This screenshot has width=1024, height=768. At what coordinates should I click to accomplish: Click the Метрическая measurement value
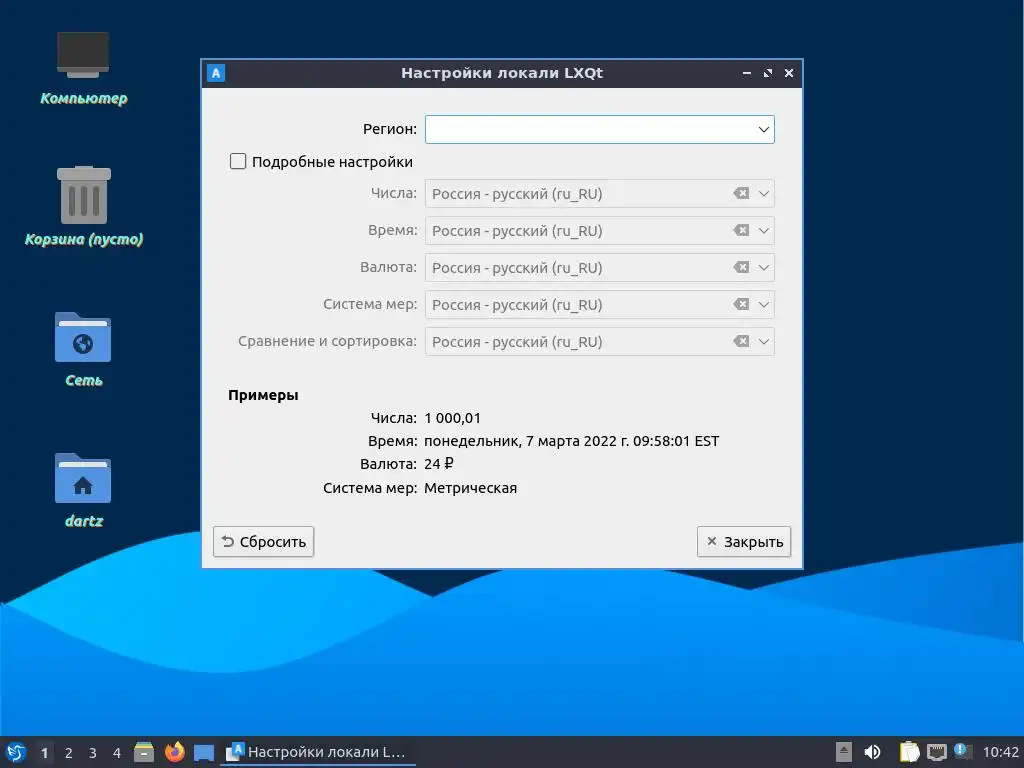coord(470,488)
